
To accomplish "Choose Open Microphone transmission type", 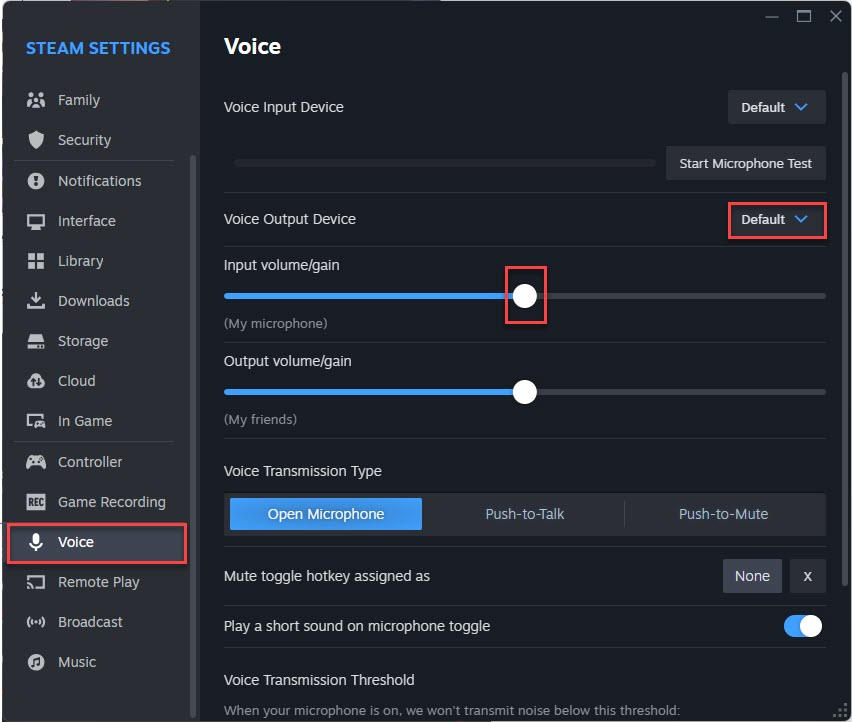I will [x=326, y=514].
